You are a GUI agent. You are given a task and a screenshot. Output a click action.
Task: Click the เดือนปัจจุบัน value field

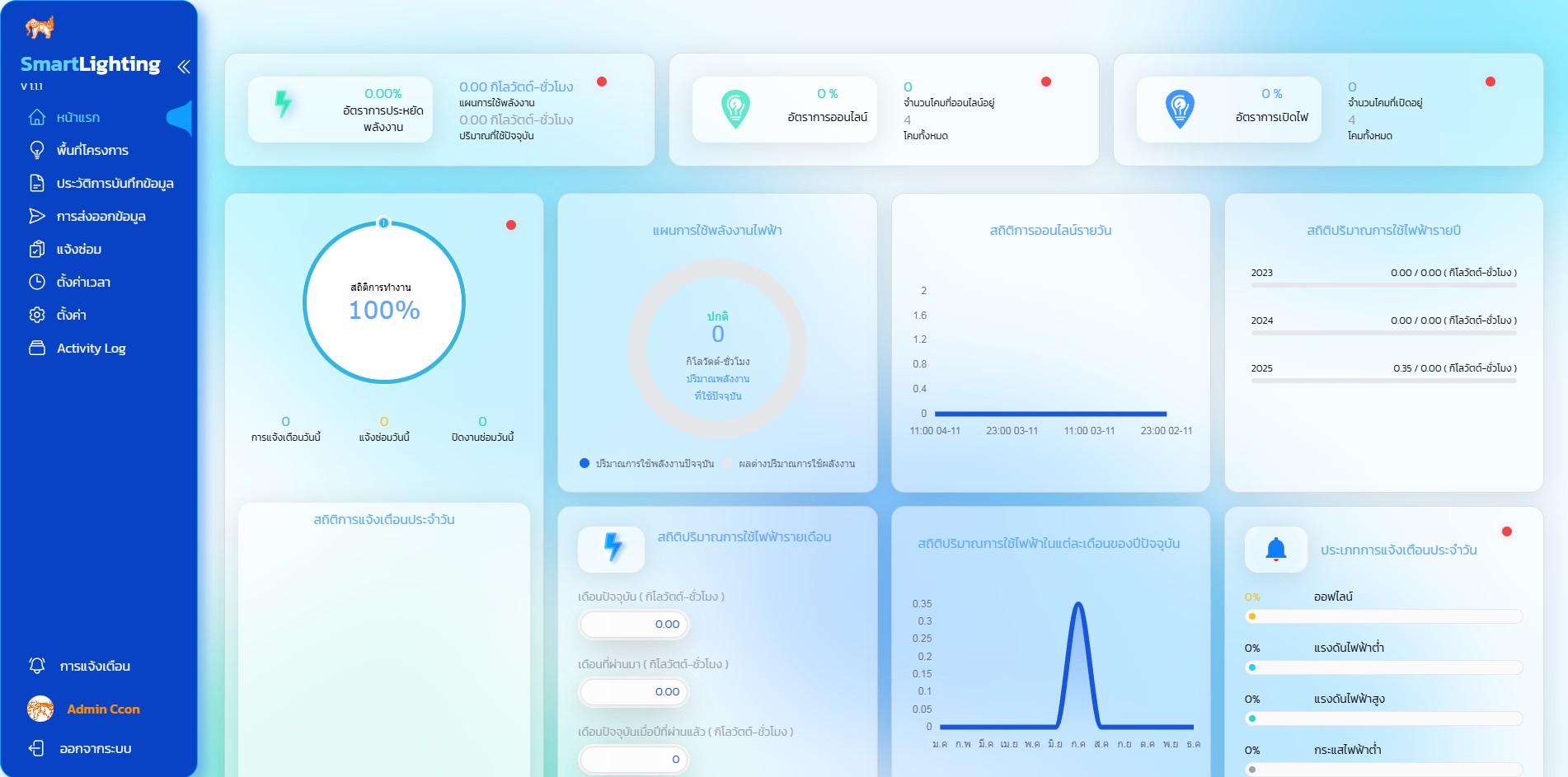click(x=634, y=625)
